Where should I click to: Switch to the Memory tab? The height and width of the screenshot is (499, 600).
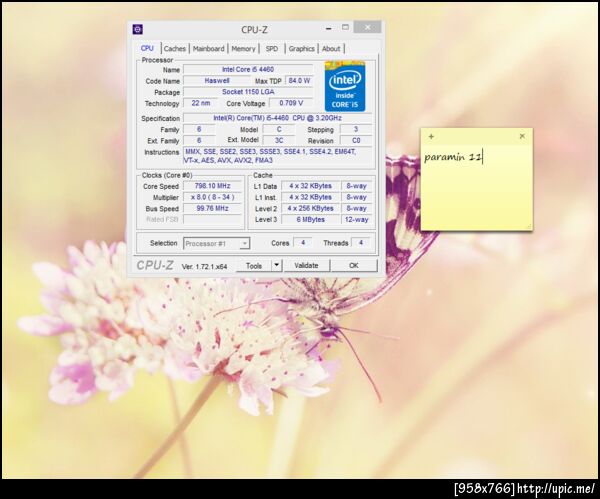tap(243, 49)
